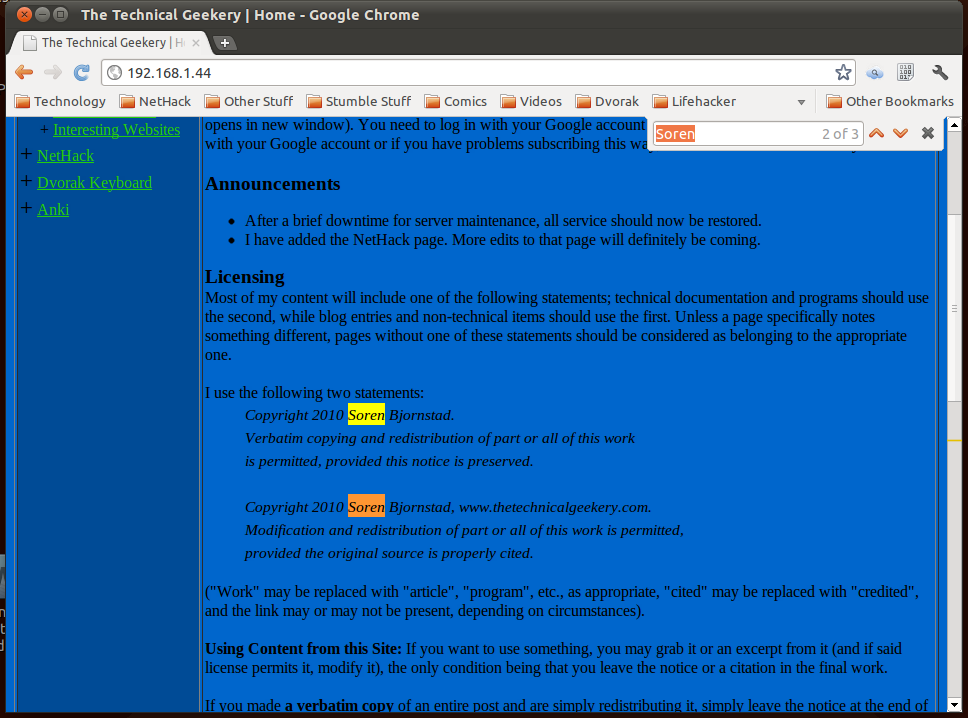
Task: Click the cloud extension icon
Action: coord(874,73)
